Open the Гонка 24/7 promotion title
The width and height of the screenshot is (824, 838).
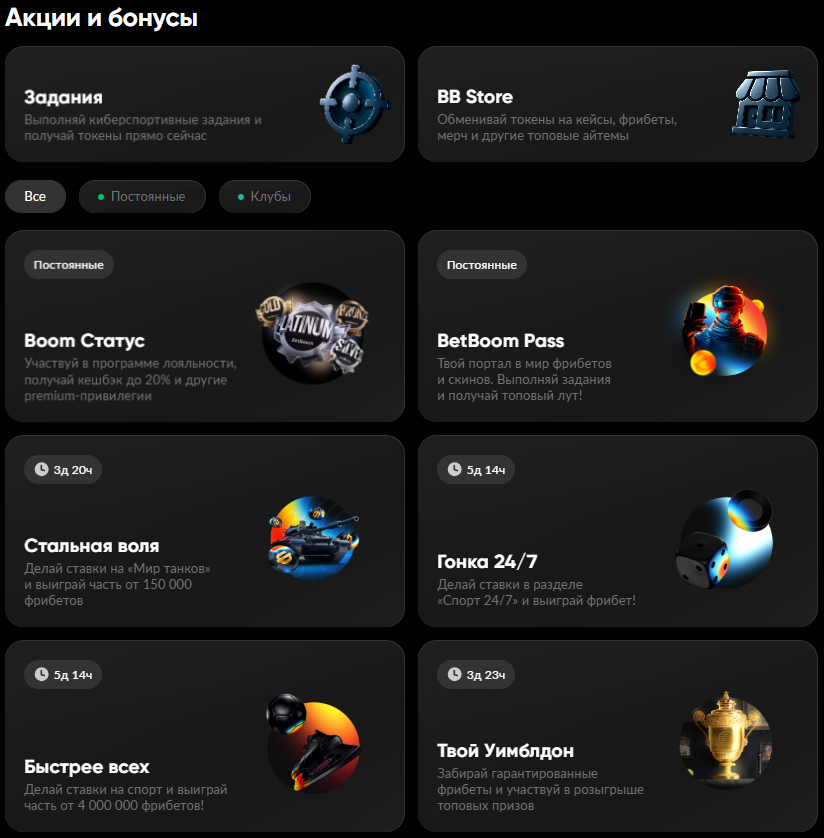487,562
